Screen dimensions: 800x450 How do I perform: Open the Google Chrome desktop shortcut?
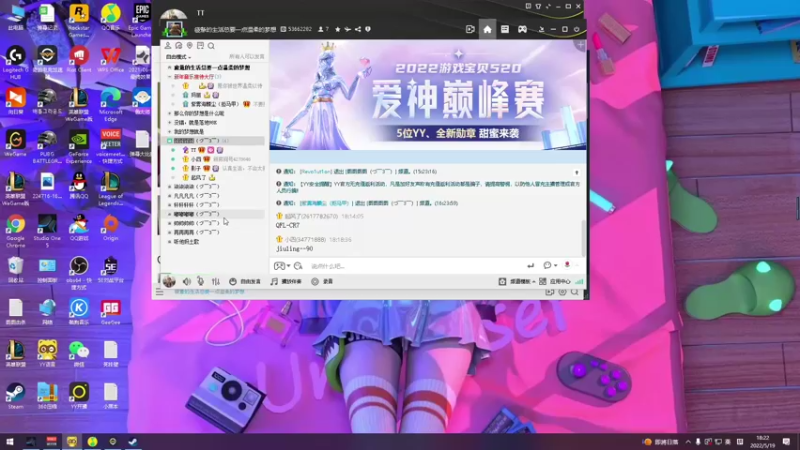[x=15, y=231]
